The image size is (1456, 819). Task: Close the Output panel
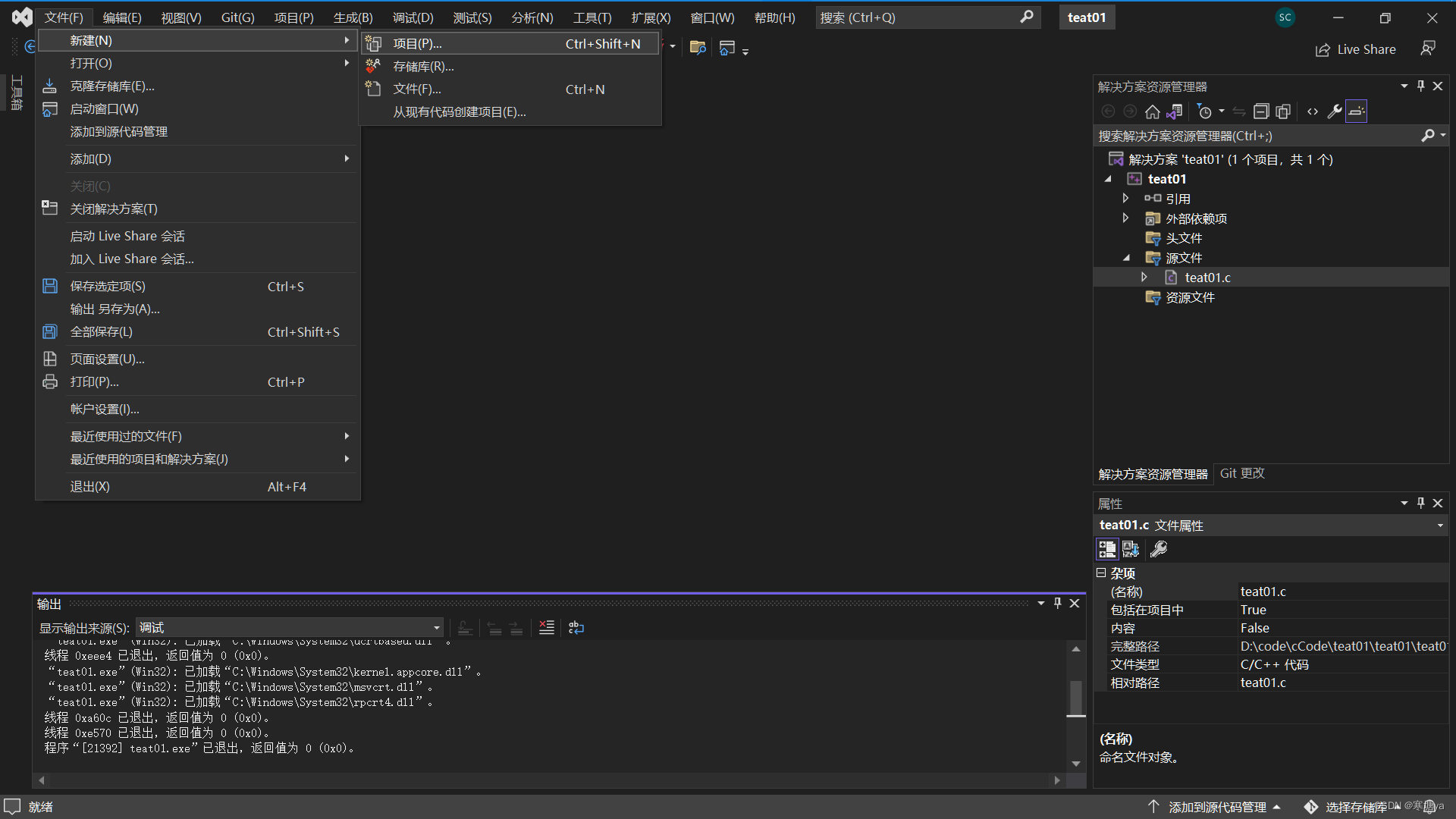(x=1075, y=604)
